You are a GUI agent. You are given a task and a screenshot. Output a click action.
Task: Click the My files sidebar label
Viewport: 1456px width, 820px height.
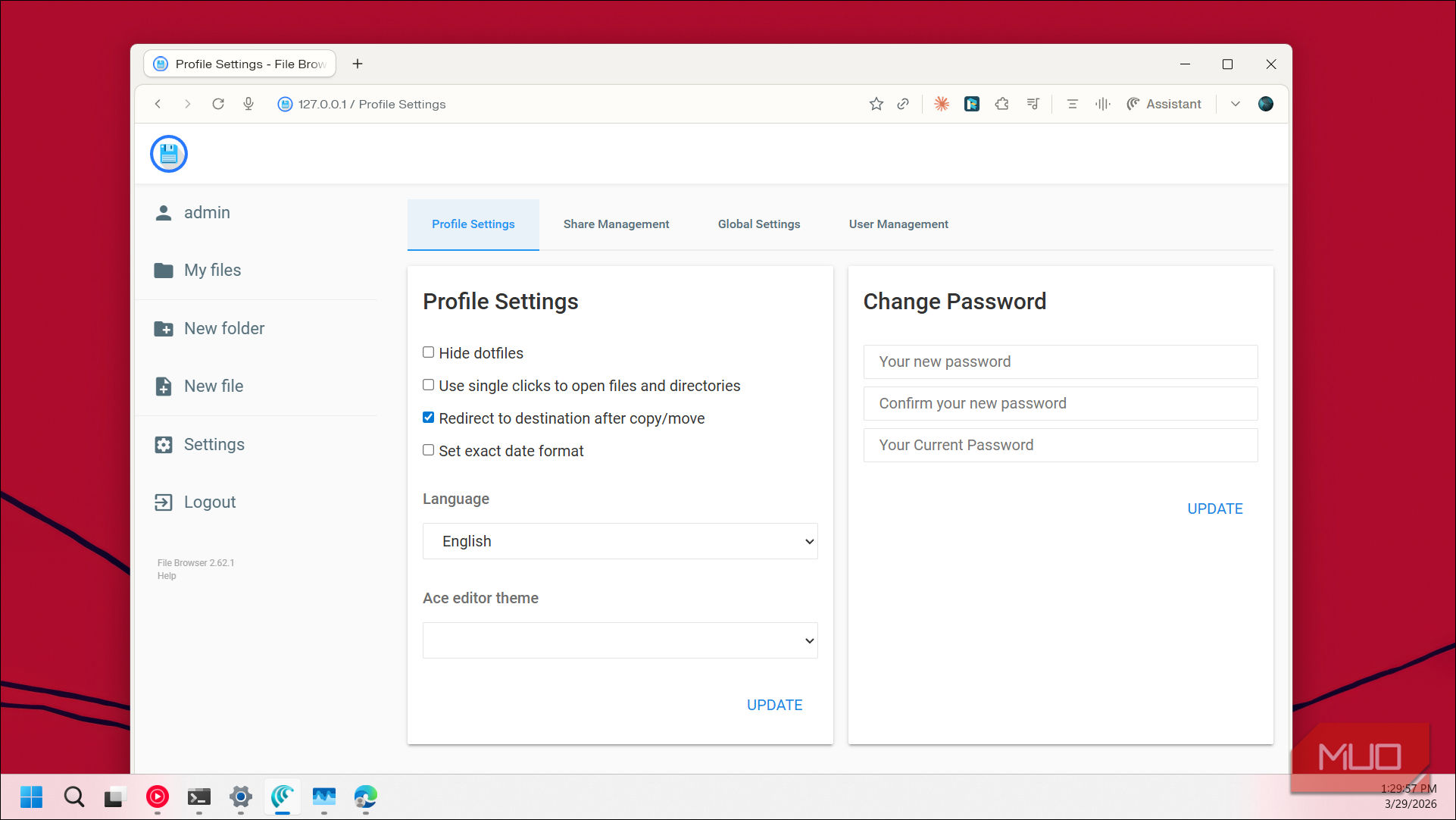pos(213,271)
